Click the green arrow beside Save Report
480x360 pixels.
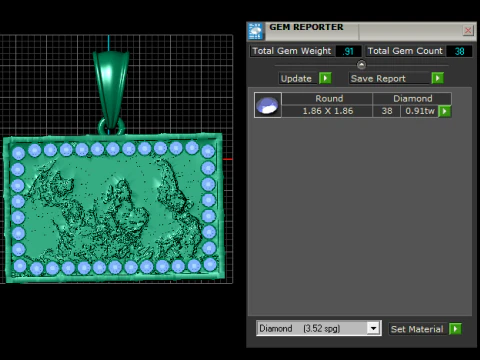point(438,78)
